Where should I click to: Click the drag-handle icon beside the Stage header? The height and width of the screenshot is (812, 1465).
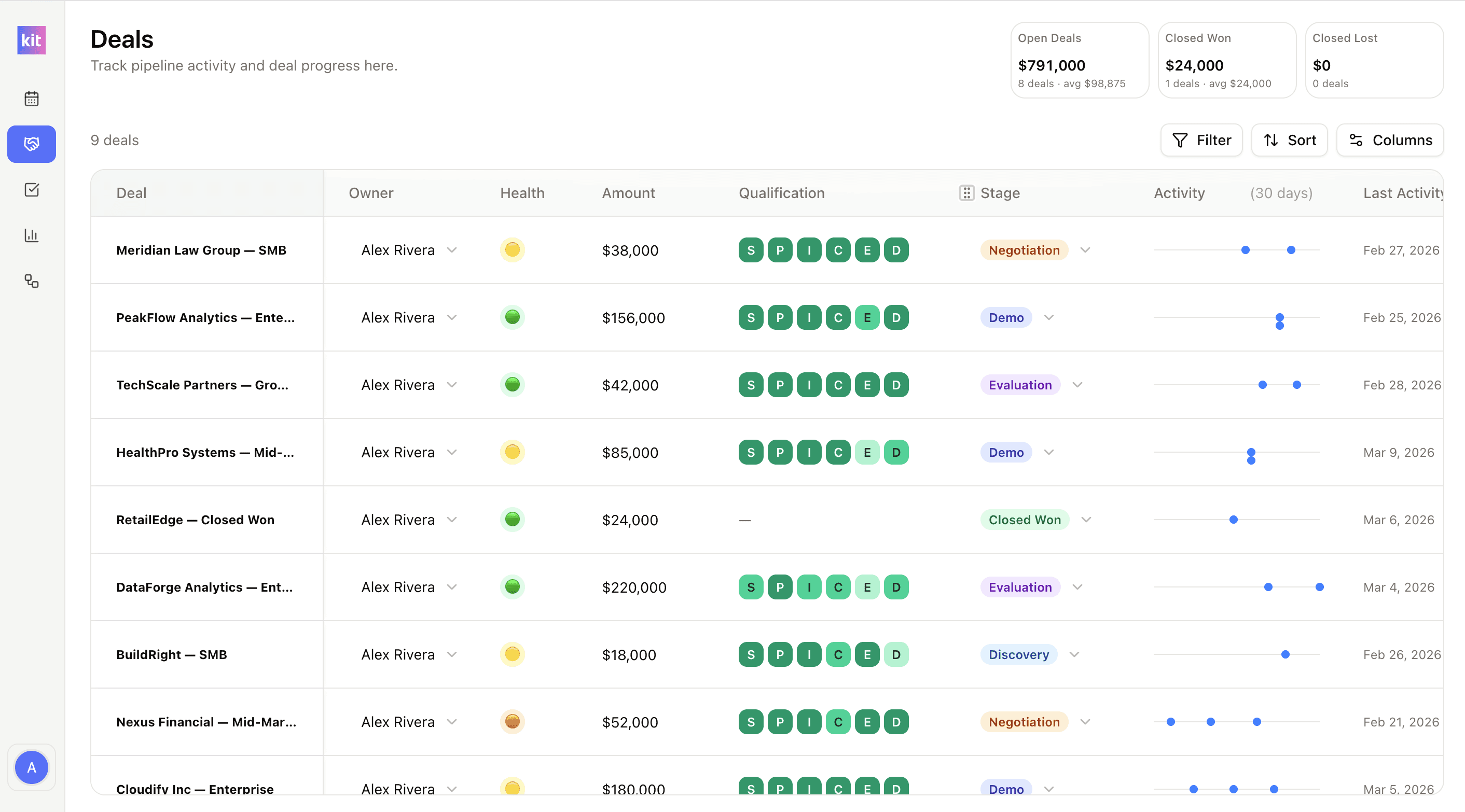966,193
